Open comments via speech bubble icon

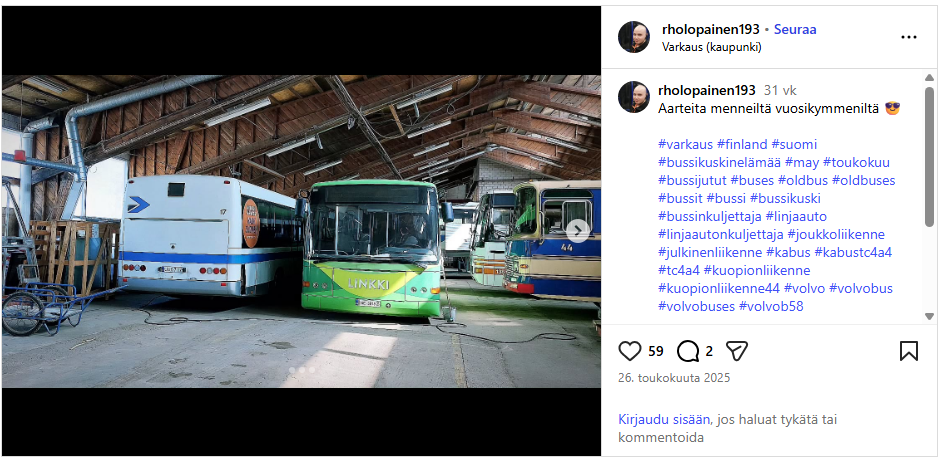pos(687,351)
